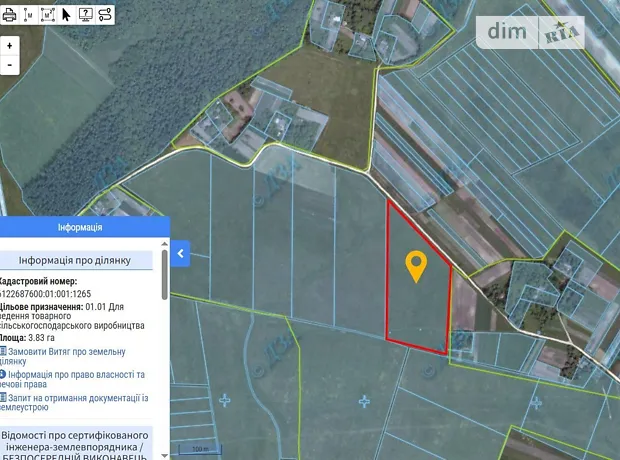The width and height of the screenshot is (620, 460).
Task: Click the print map icon
Action: pos(9,14)
